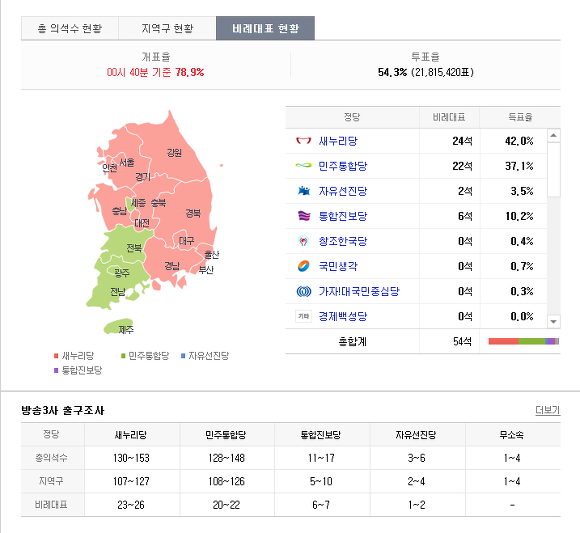Open the 가자!대국민중심당 party link
Image resolution: width=580 pixels, height=533 pixels.
(x=359, y=291)
